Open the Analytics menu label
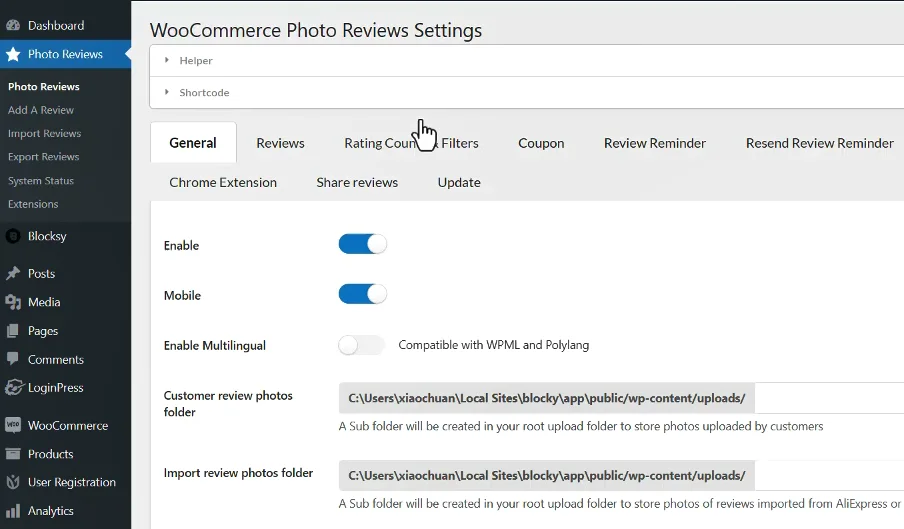Viewport: 904px width, 529px height. 51,511
